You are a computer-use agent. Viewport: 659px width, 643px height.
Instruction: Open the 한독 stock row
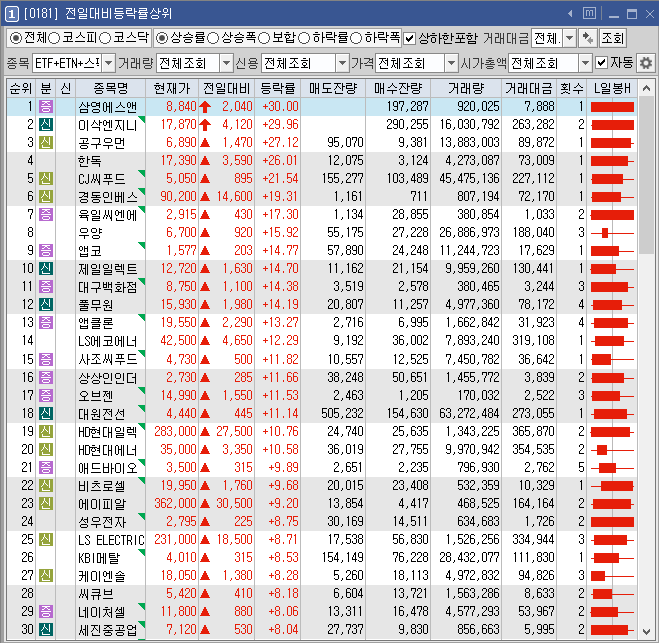pos(322,161)
